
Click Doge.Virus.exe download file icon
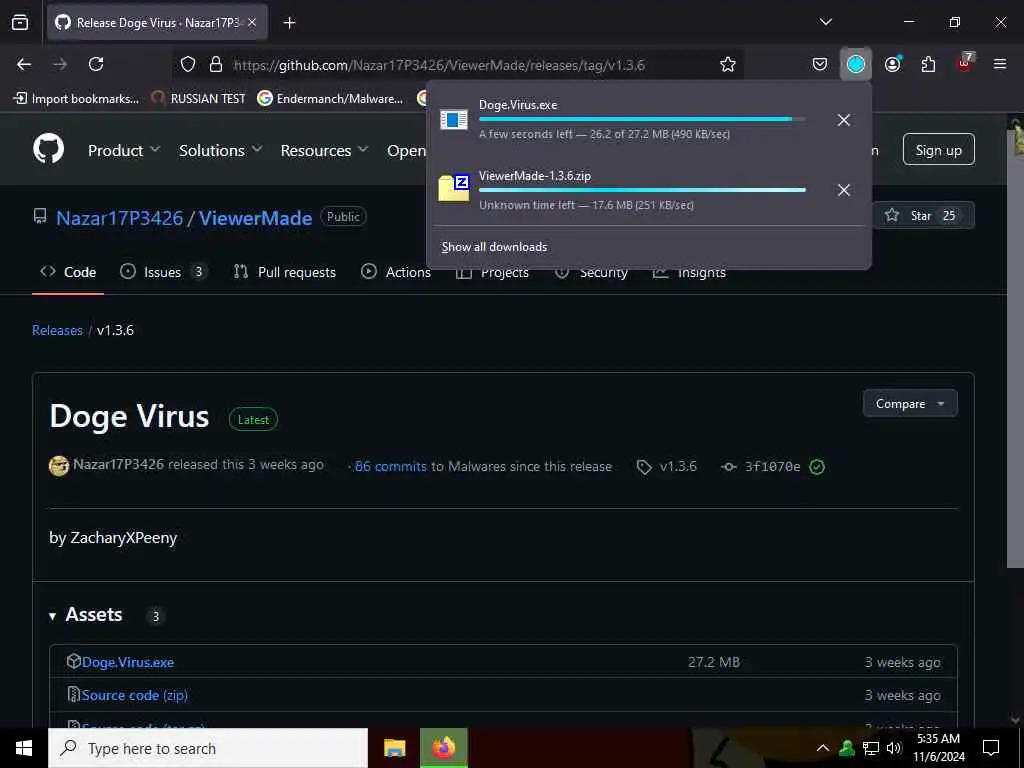pyautogui.click(x=453, y=120)
